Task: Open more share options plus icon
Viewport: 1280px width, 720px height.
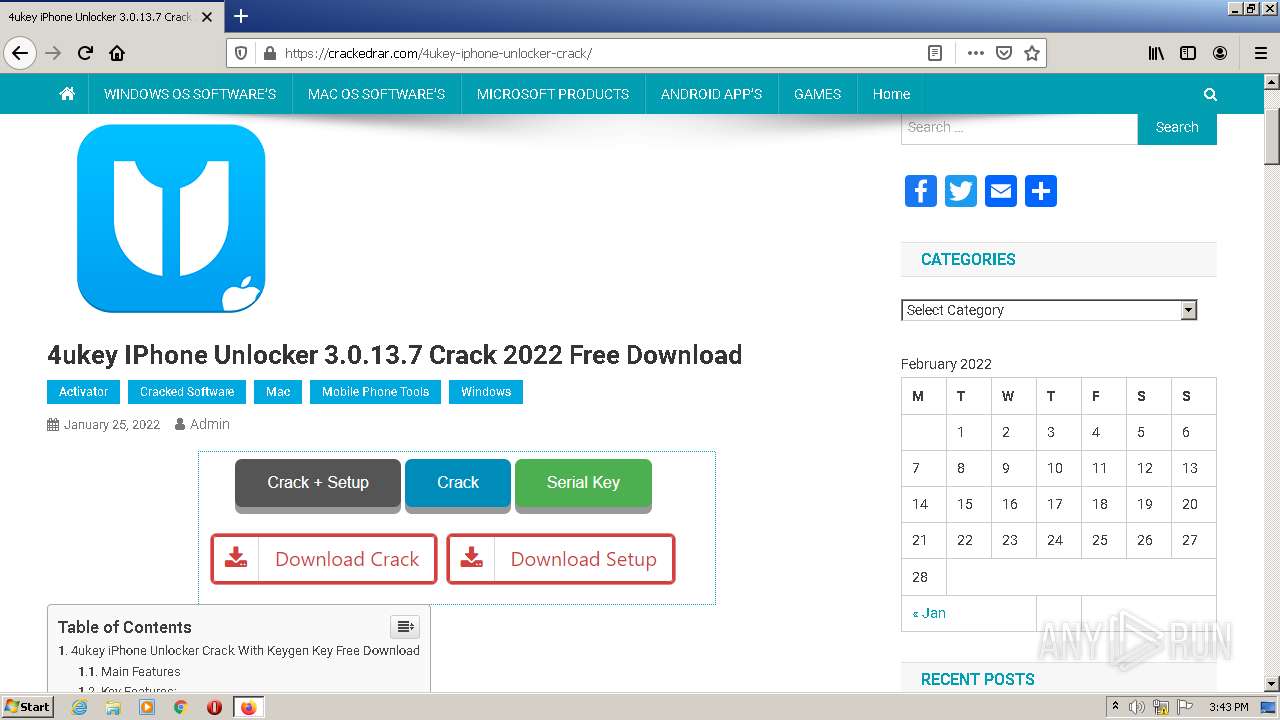Action: [1041, 191]
